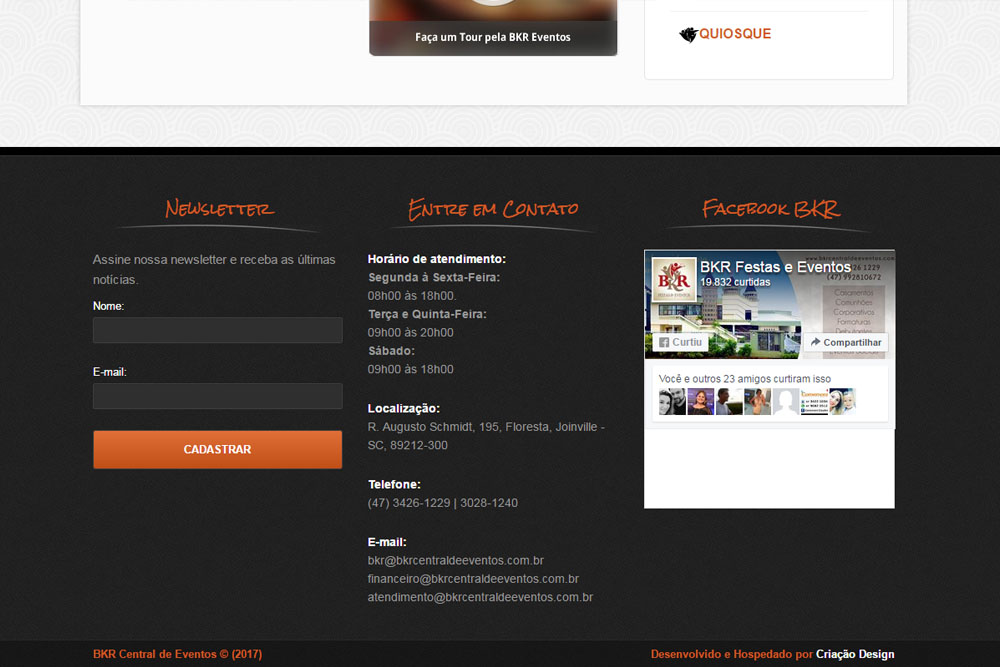
Task: Click 'Telefone:' label
Action: point(394,485)
